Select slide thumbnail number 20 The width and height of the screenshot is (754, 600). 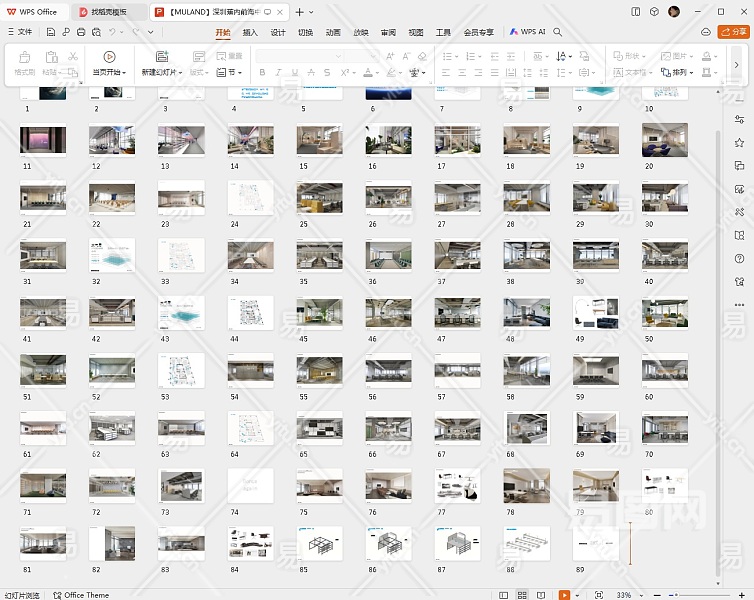(664, 140)
